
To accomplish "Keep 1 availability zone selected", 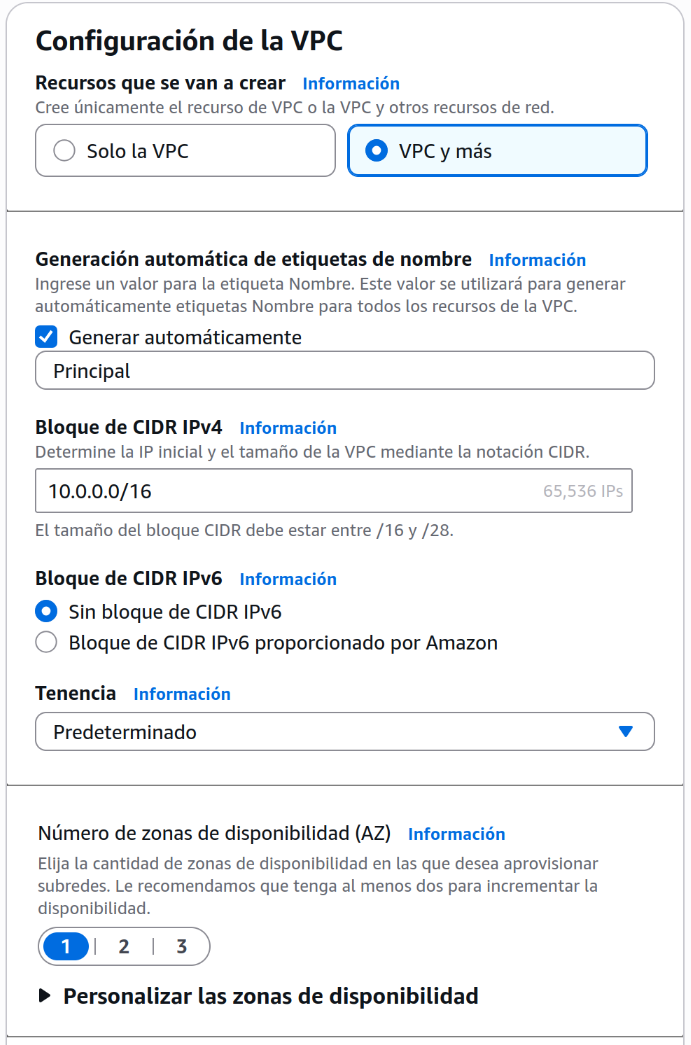I will tap(64, 946).
